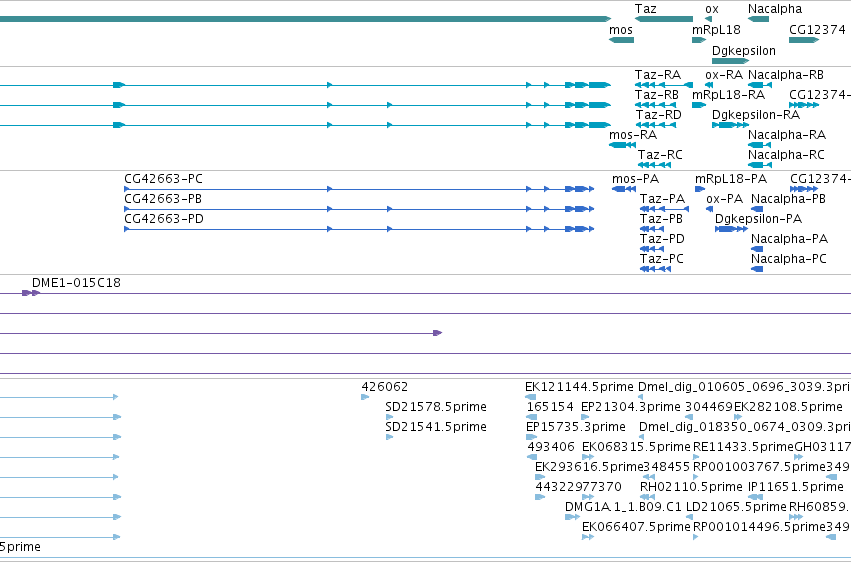Select transcript Taz-RB
851x562 pixels.
point(657,95)
